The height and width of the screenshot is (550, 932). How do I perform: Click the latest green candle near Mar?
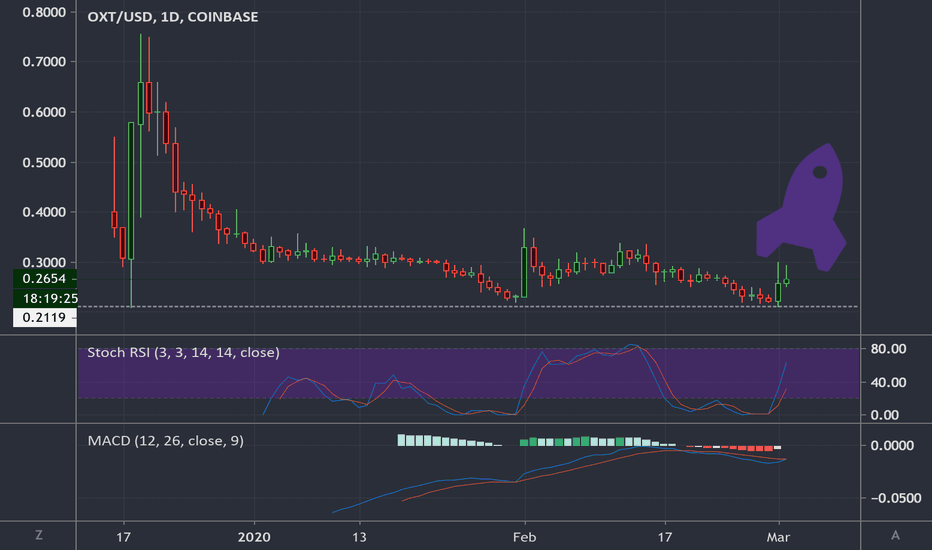pyautogui.click(x=786, y=281)
